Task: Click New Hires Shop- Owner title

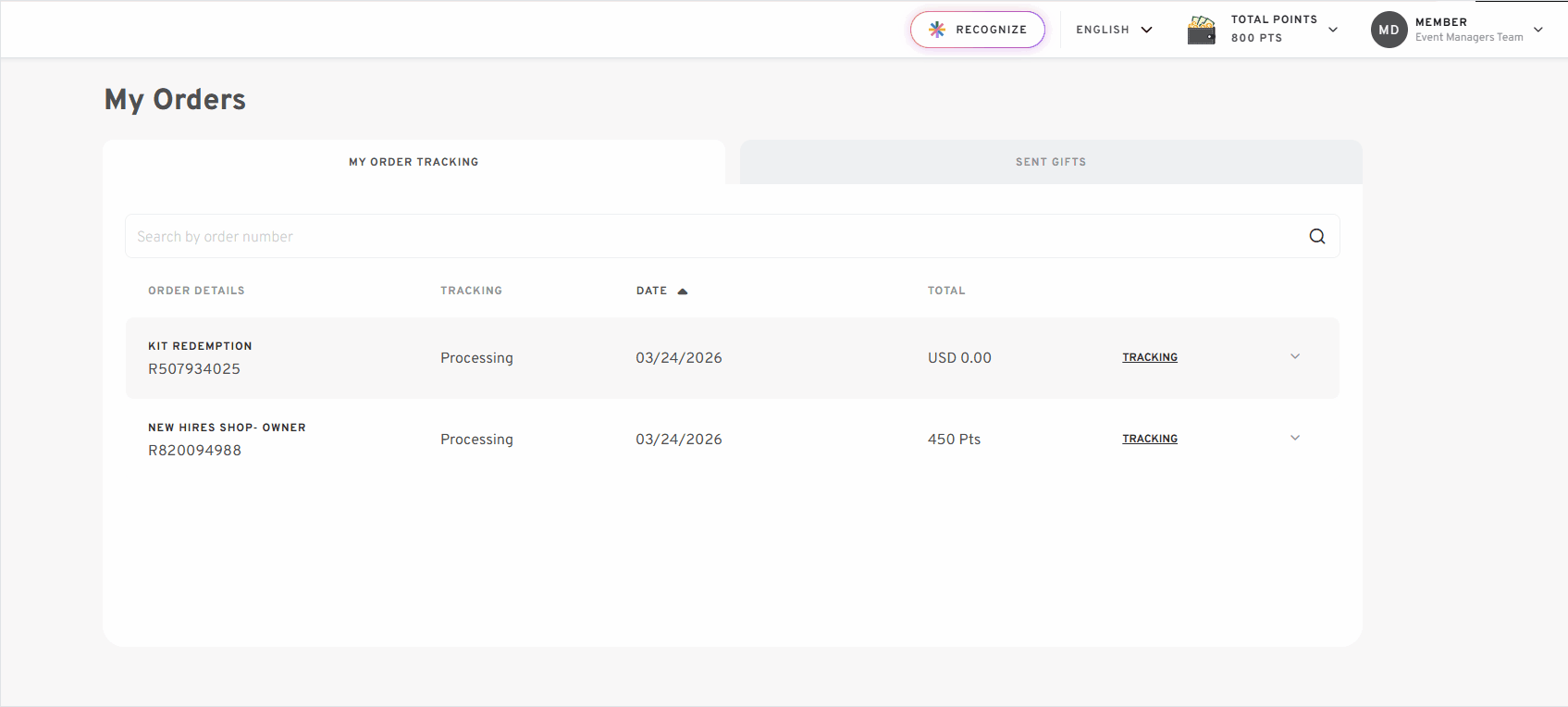Action: pos(227,428)
